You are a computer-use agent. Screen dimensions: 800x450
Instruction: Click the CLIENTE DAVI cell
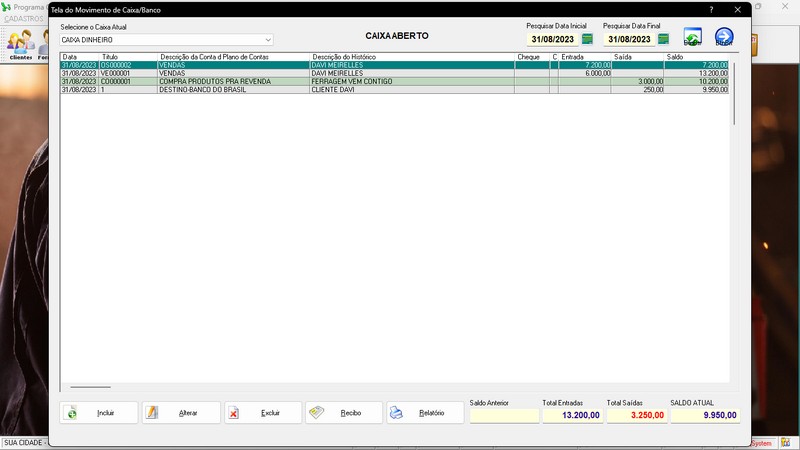(x=412, y=90)
